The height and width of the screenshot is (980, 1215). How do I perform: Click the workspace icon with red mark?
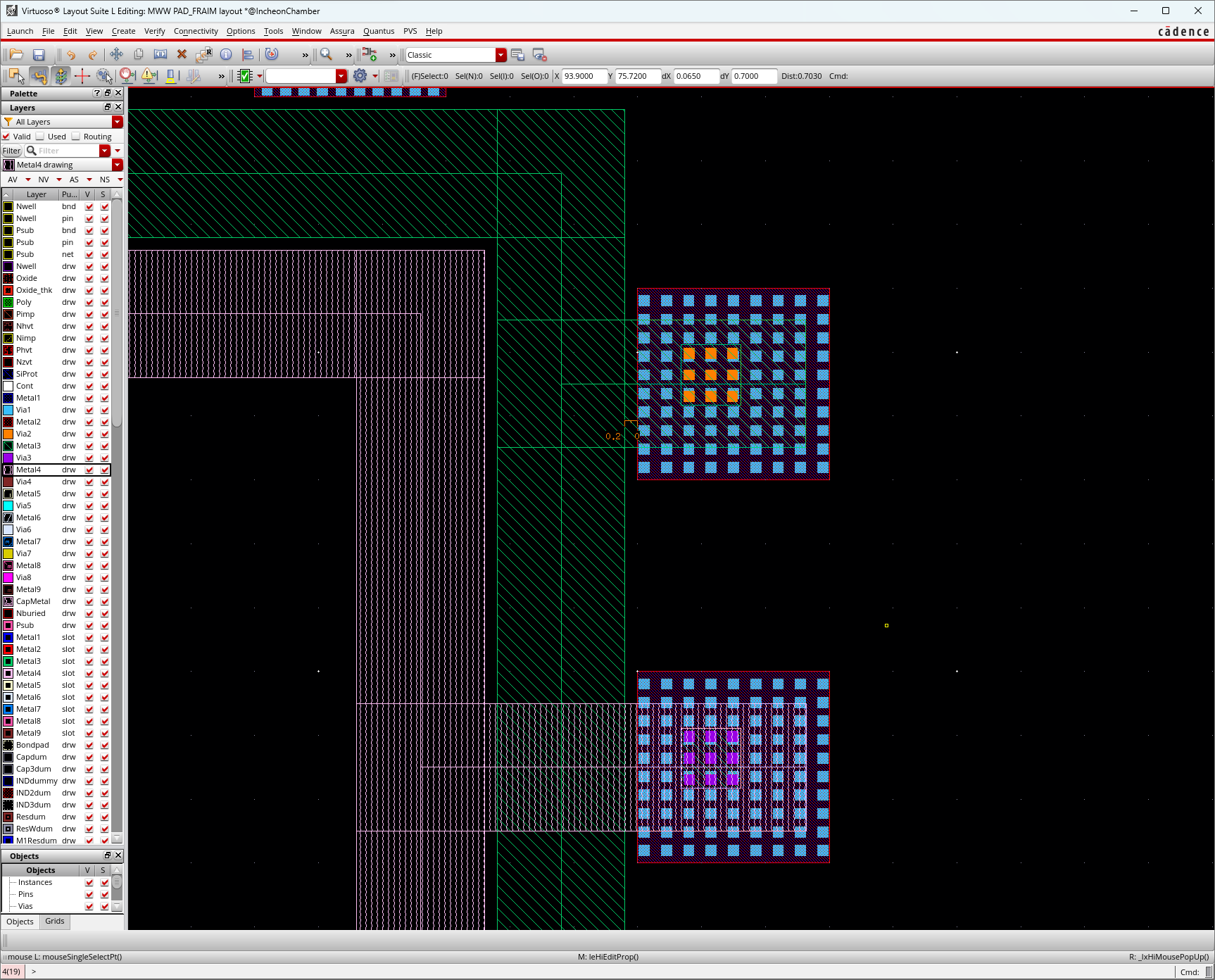pyautogui.click(x=539, y=55)
